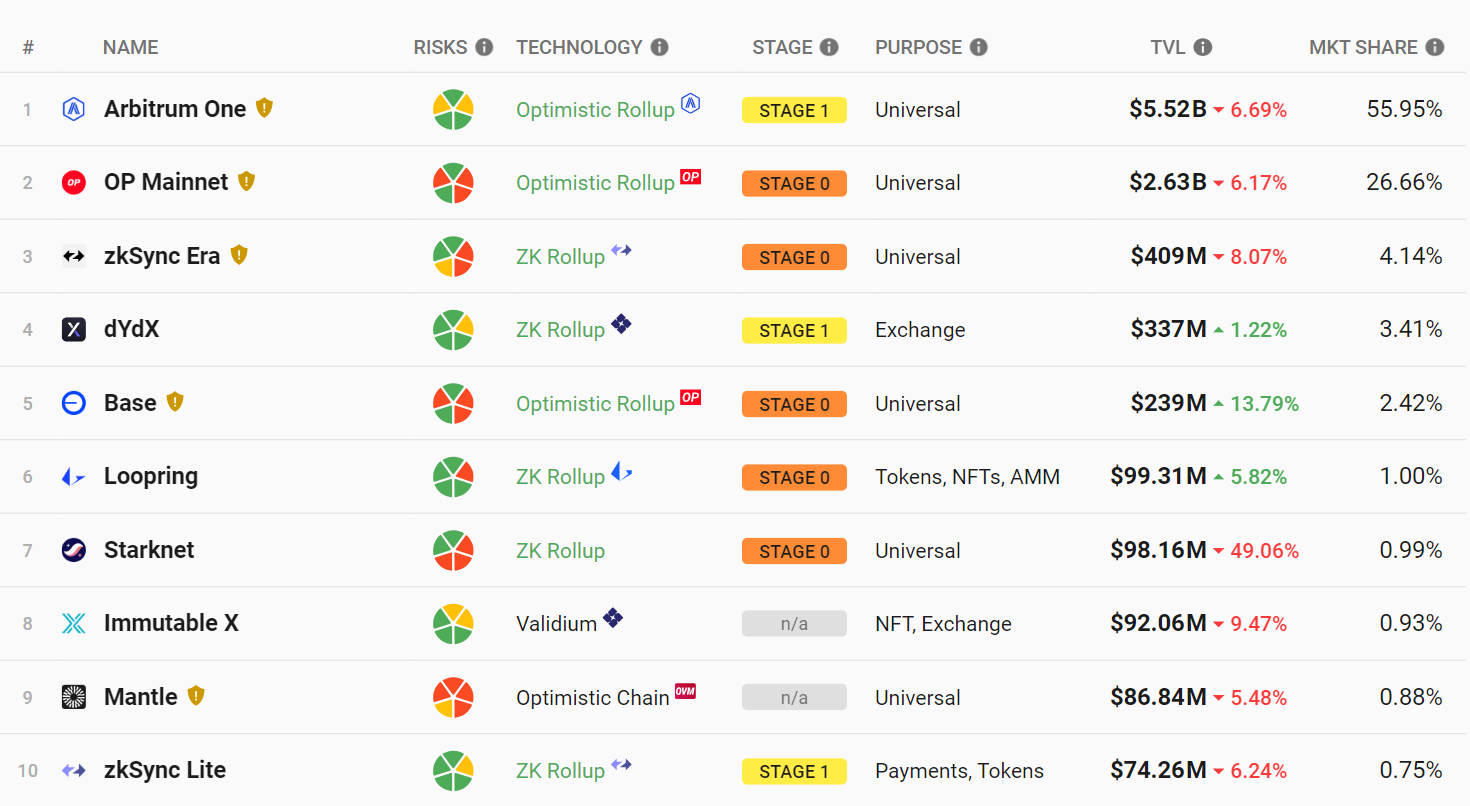Click the STAGE 1 badge for Arbitrum One

click(x=794, y=110)
